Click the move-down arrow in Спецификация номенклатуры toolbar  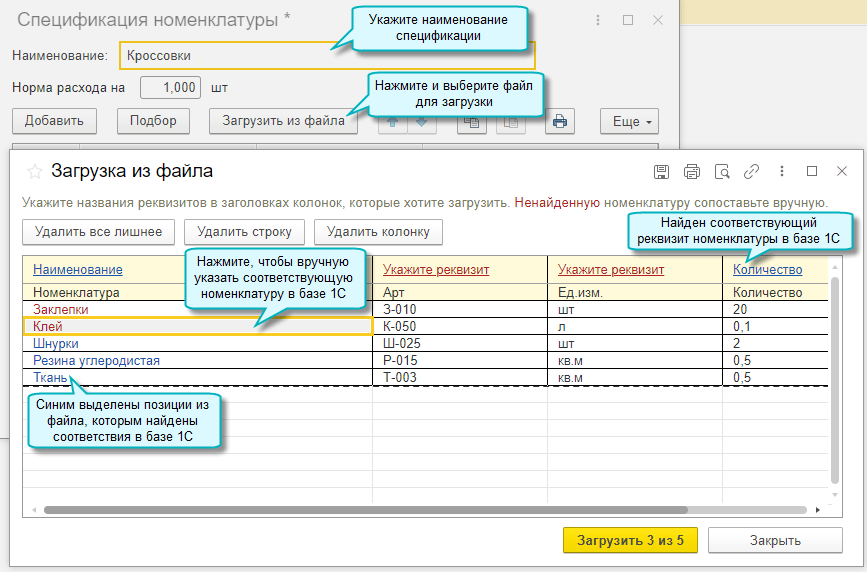click(x=422, y=121)
